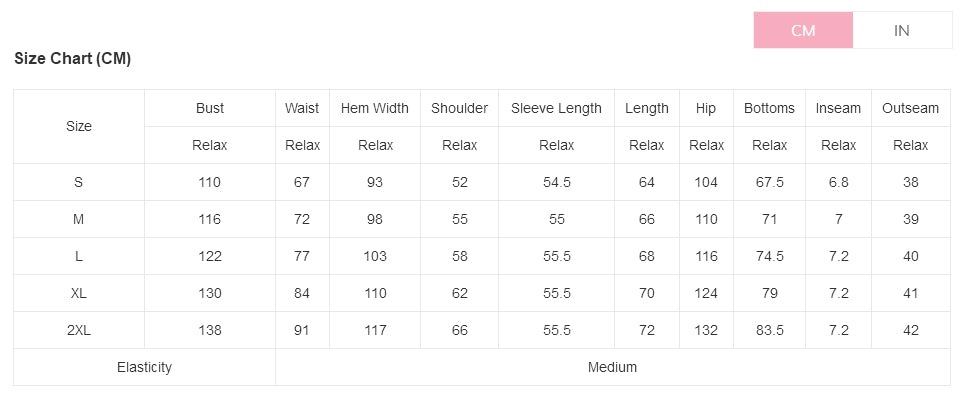This screenshot has width=965, height=397.
Task: Select the Bust column header
Action: tap(210, 108)
